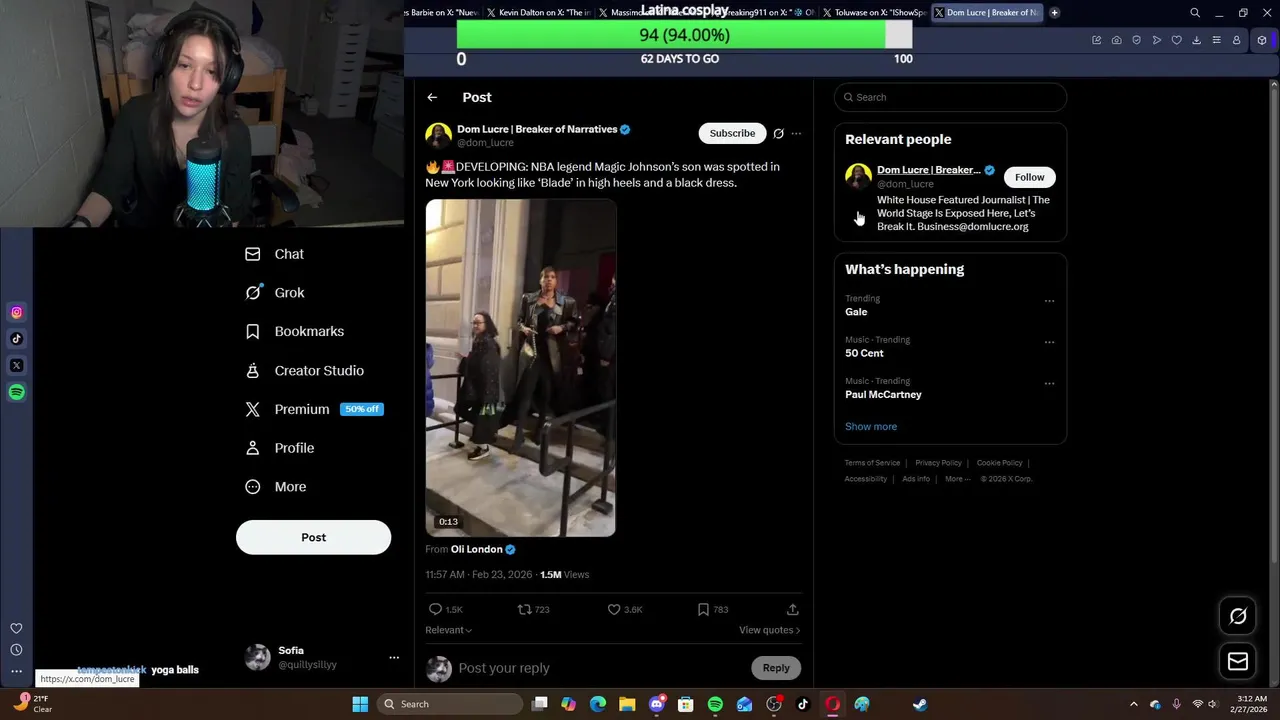The width and height of the screenshot is (1280, 720).
Task: Open Cookie Policy footer link
Action: 999,463
